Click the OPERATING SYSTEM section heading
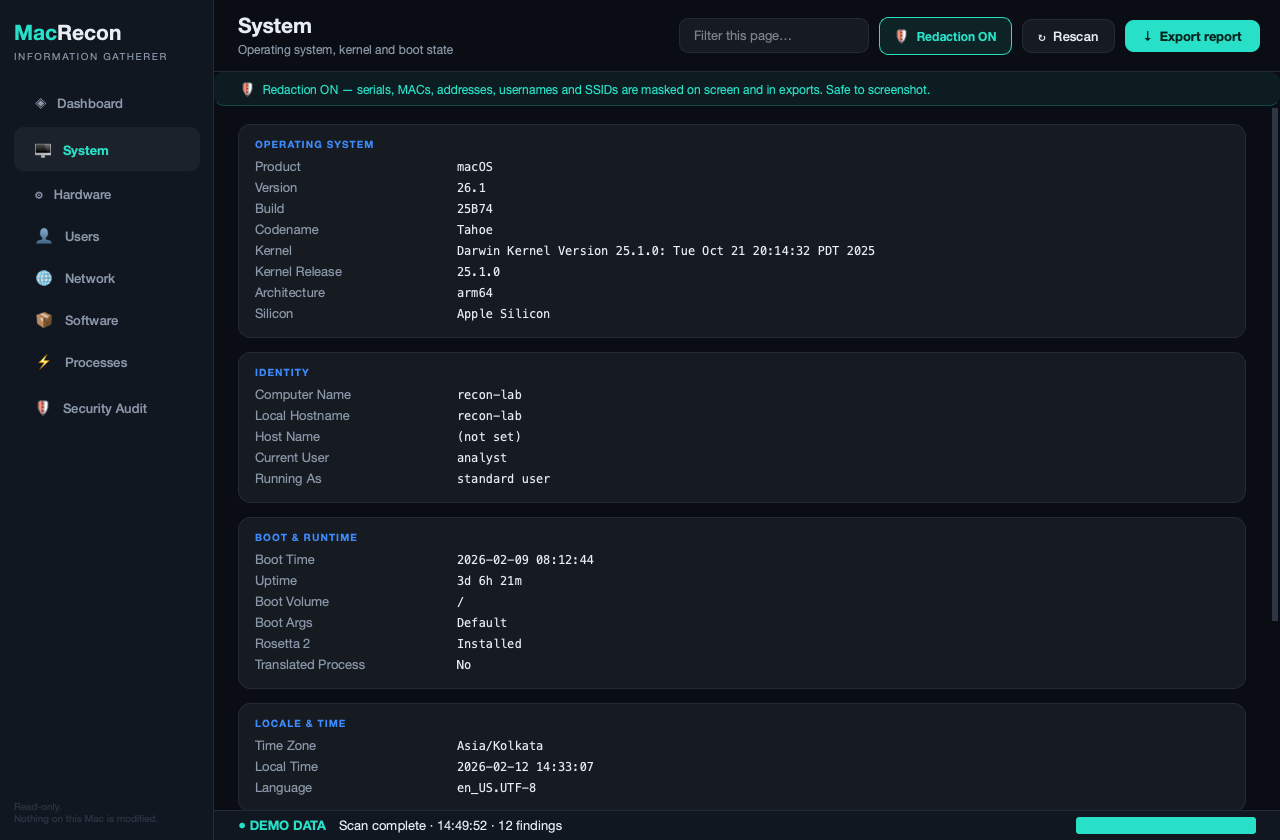The image size is (1280, 840). tap(314, 144)
